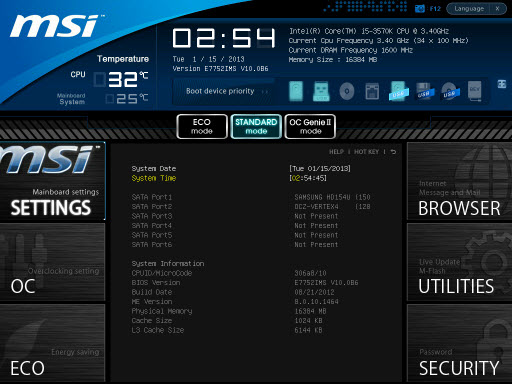Viewport: 512px width, 384px height.
Task: Activate OC Genie II mode
Action: tap(310, 126)
